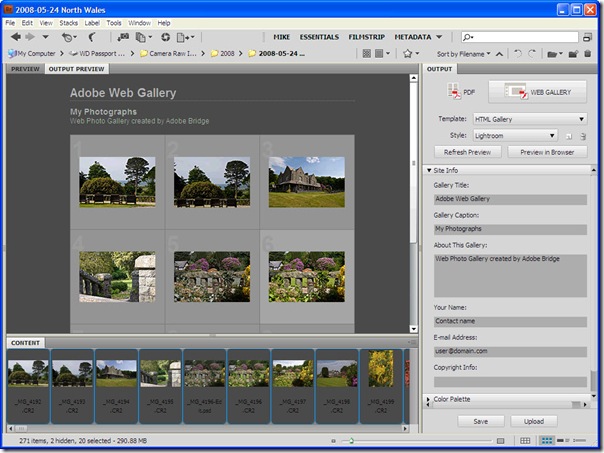Switch to the PREVIEW tab
This screenshot has width=604, height=453.
[x=25, y=69]
